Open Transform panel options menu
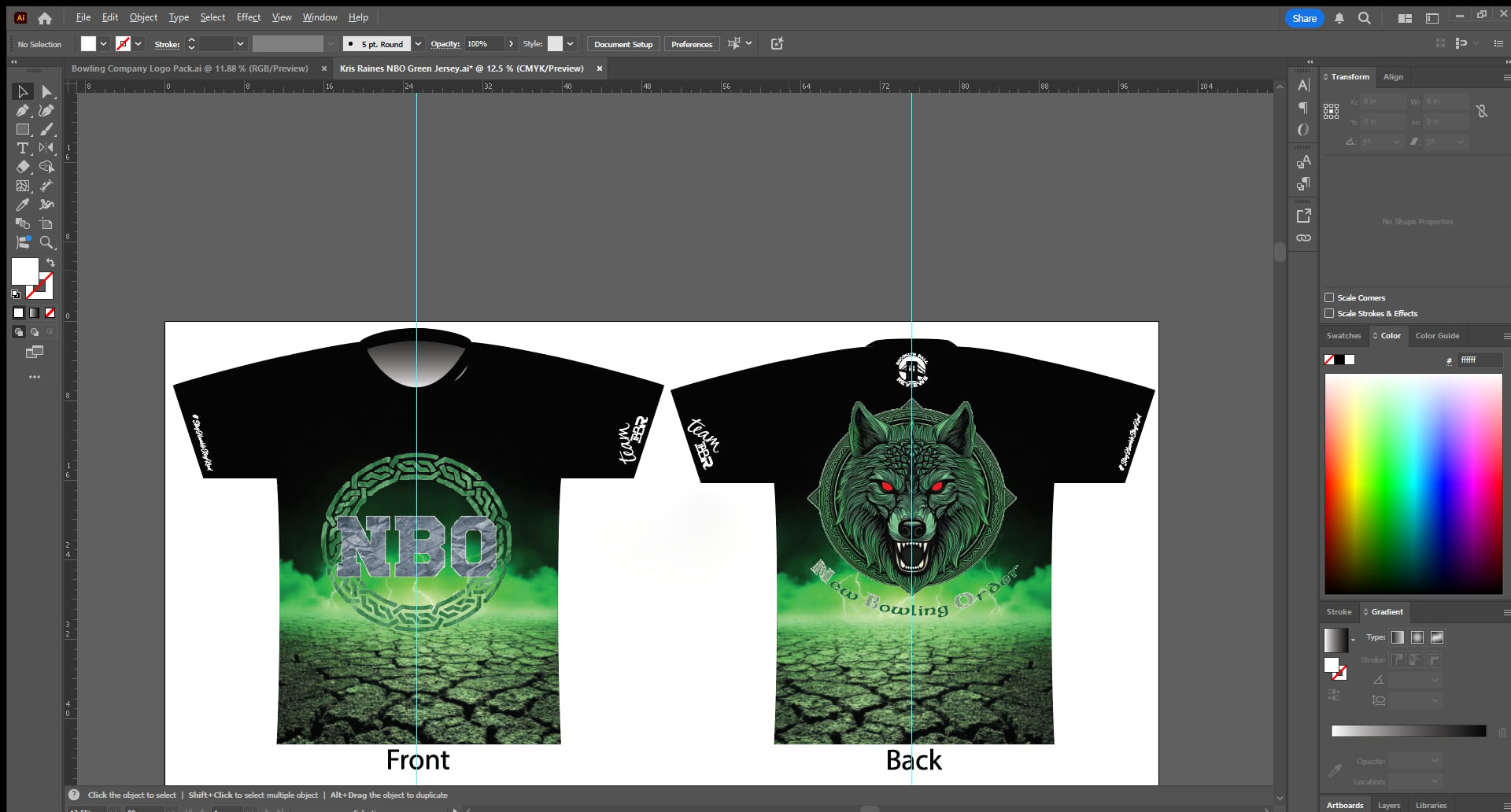Screen dimensions: 1511x812 pos(1506,77)
